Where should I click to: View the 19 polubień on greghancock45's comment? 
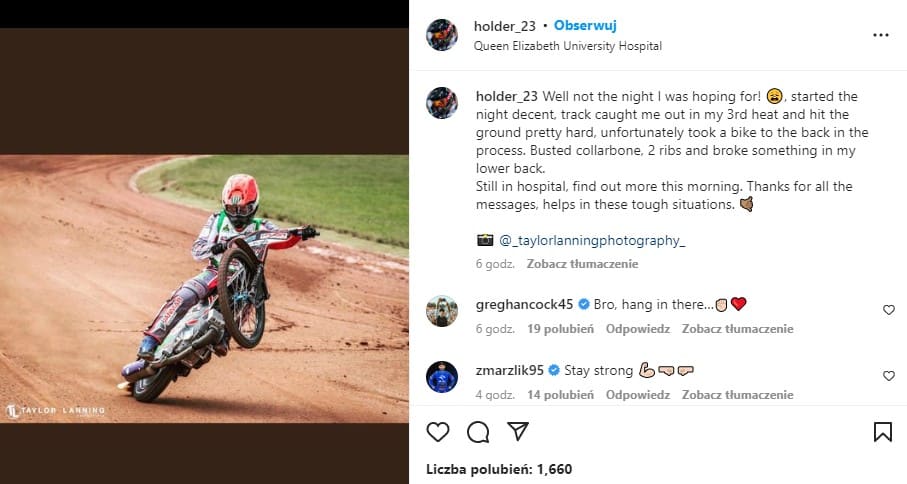click(561, 328)
